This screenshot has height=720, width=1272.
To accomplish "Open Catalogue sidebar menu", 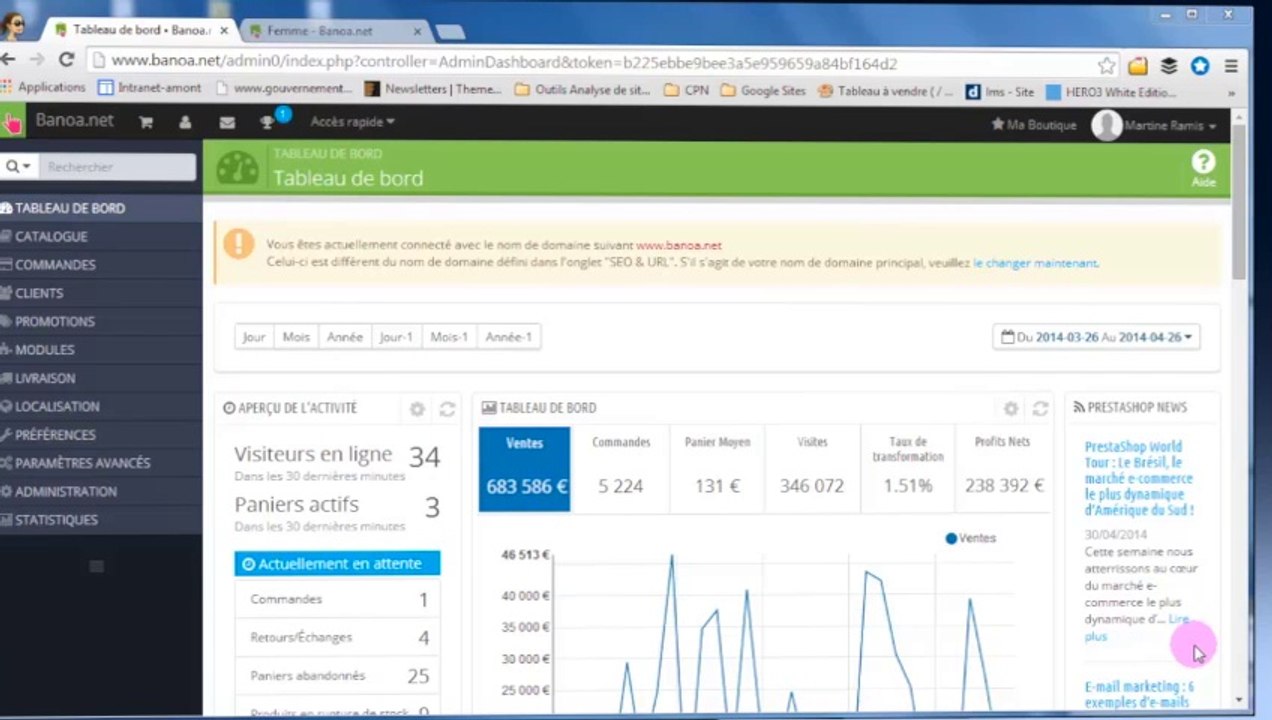I will click(x=101, y=237).
